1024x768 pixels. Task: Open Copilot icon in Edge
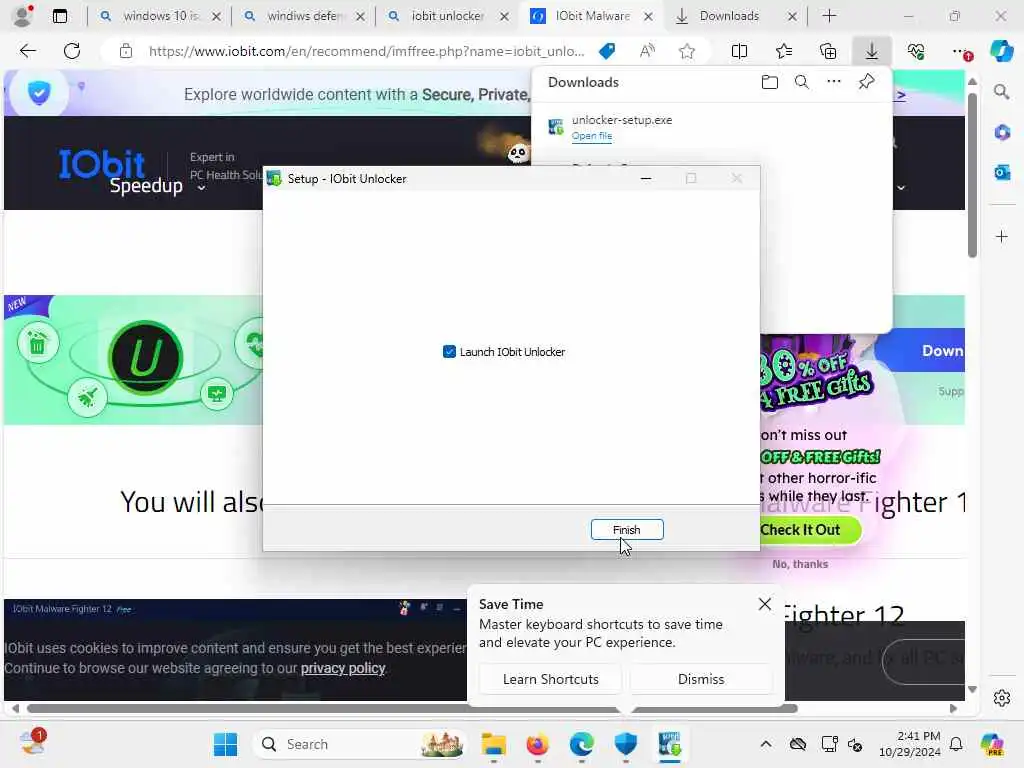1001,51
